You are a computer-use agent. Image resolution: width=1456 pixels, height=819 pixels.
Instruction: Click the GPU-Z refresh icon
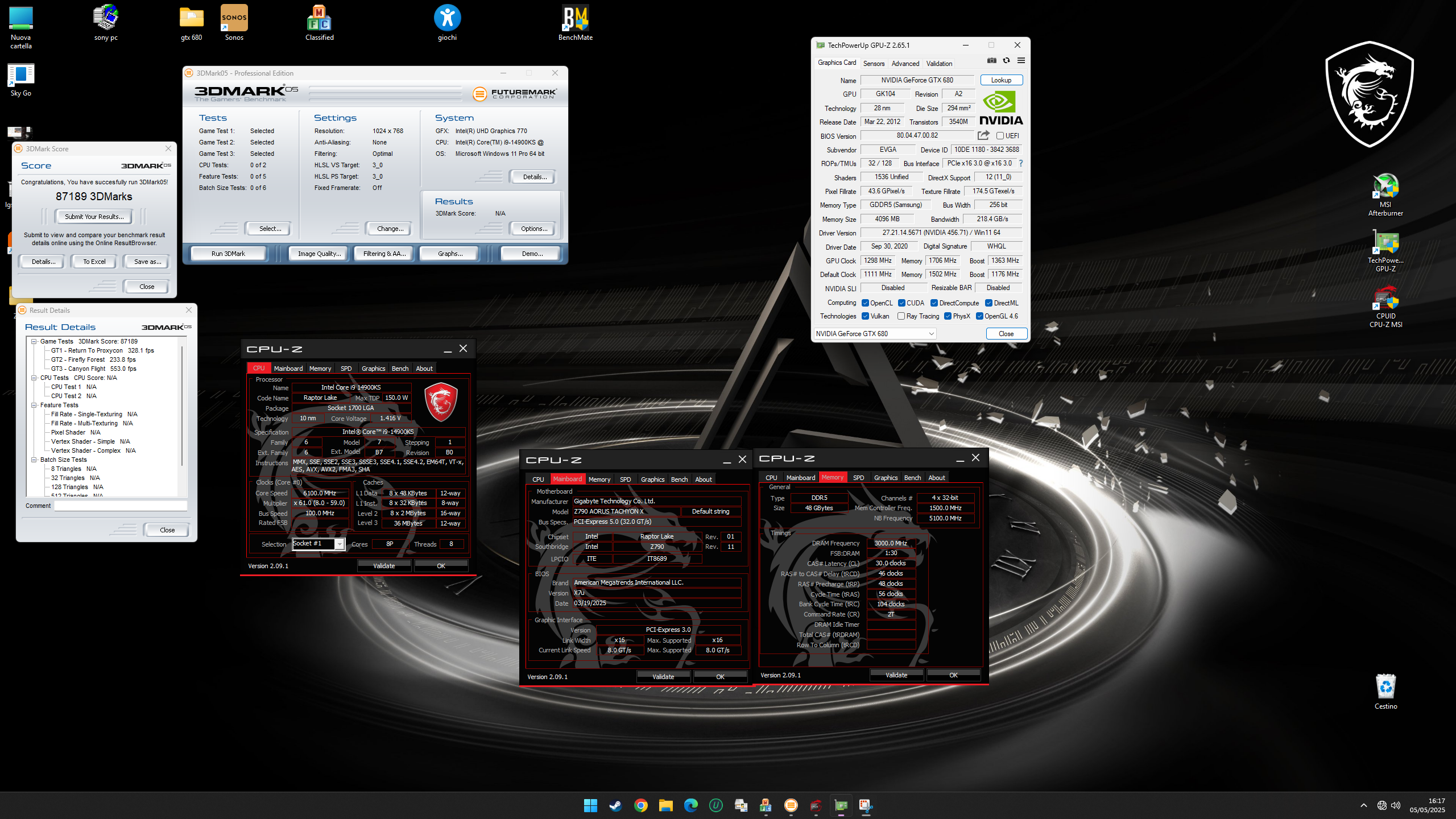[1006, 61]
